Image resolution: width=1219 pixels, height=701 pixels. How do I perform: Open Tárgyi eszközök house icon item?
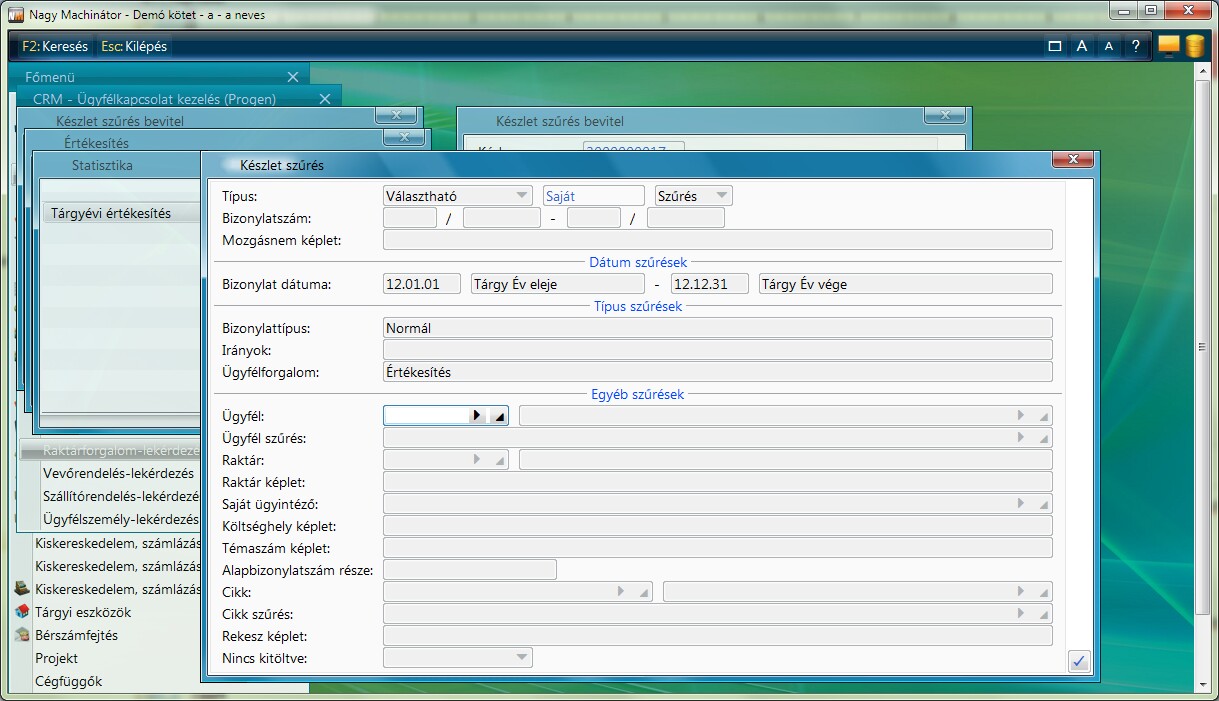click(22, 612)
